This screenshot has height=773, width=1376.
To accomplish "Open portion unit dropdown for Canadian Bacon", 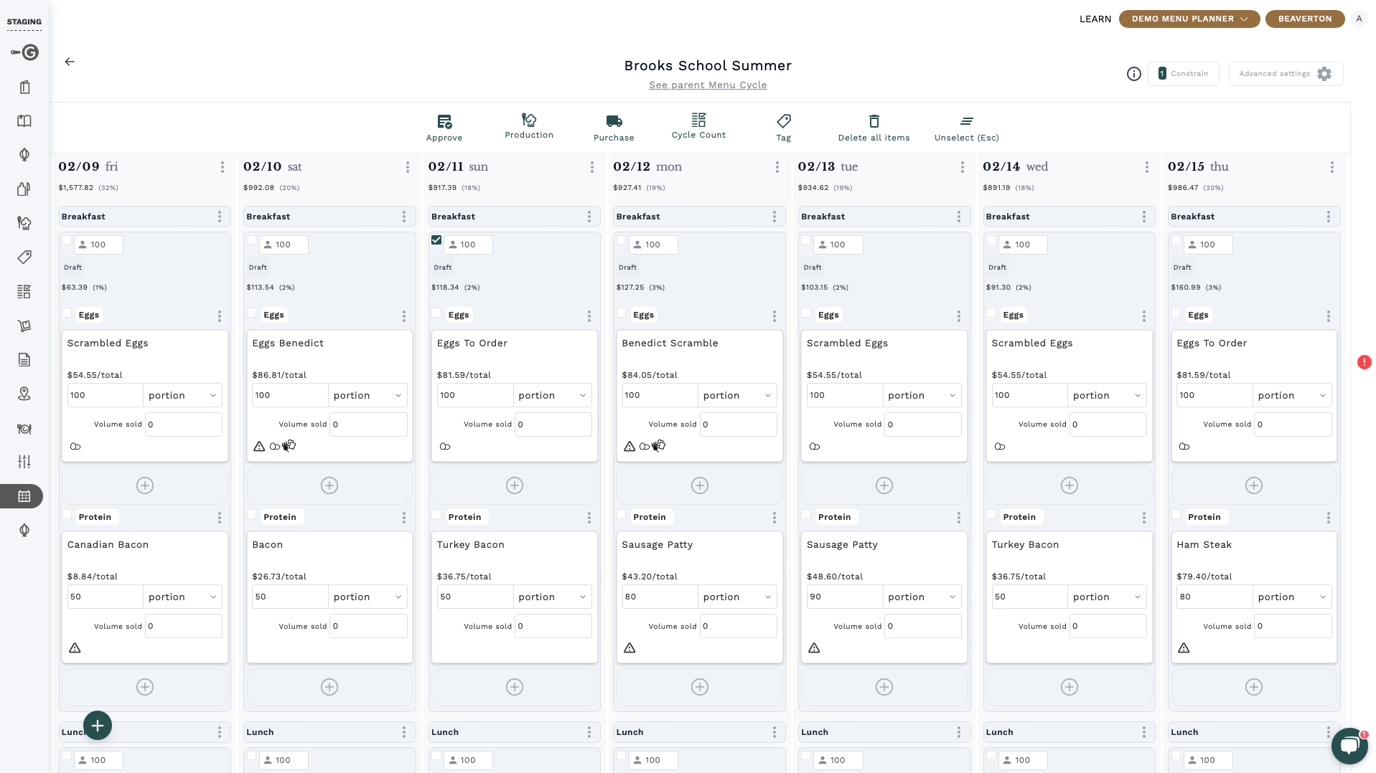I will 182,597.
